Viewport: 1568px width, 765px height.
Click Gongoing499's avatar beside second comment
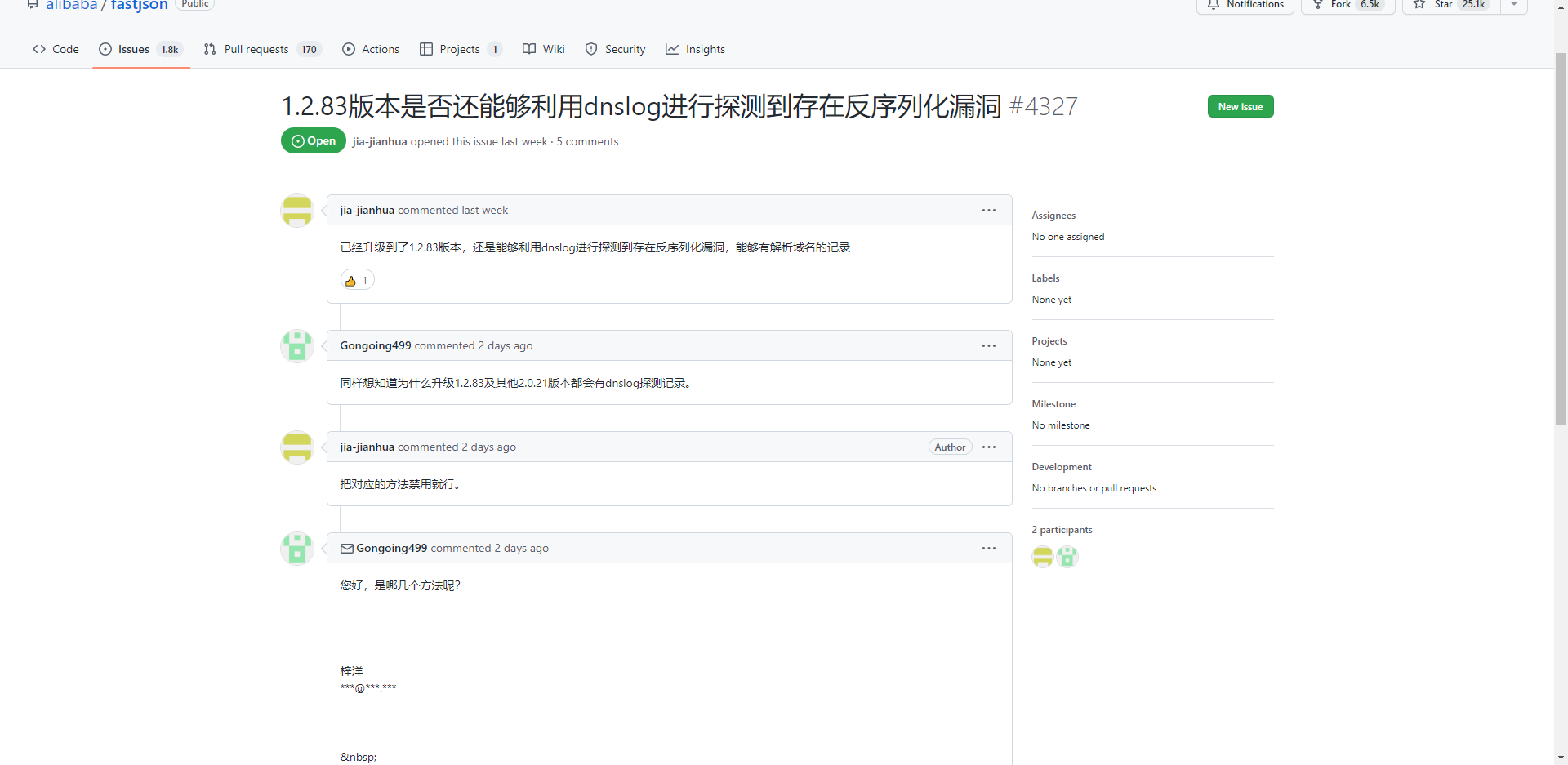tap(297, 346)
